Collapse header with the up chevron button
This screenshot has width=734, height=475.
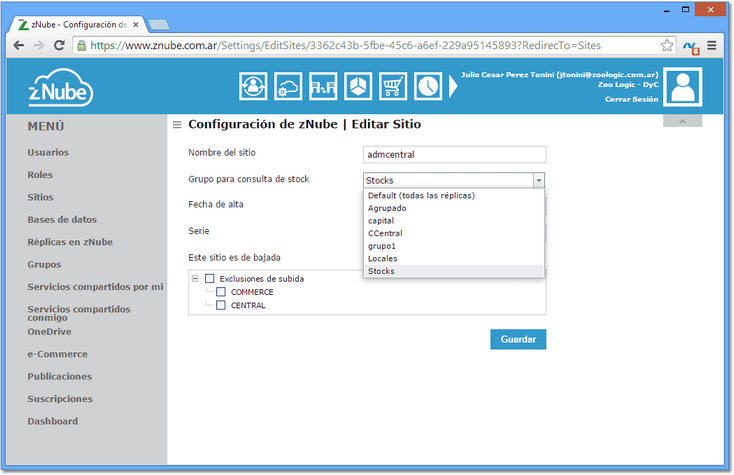683,121
